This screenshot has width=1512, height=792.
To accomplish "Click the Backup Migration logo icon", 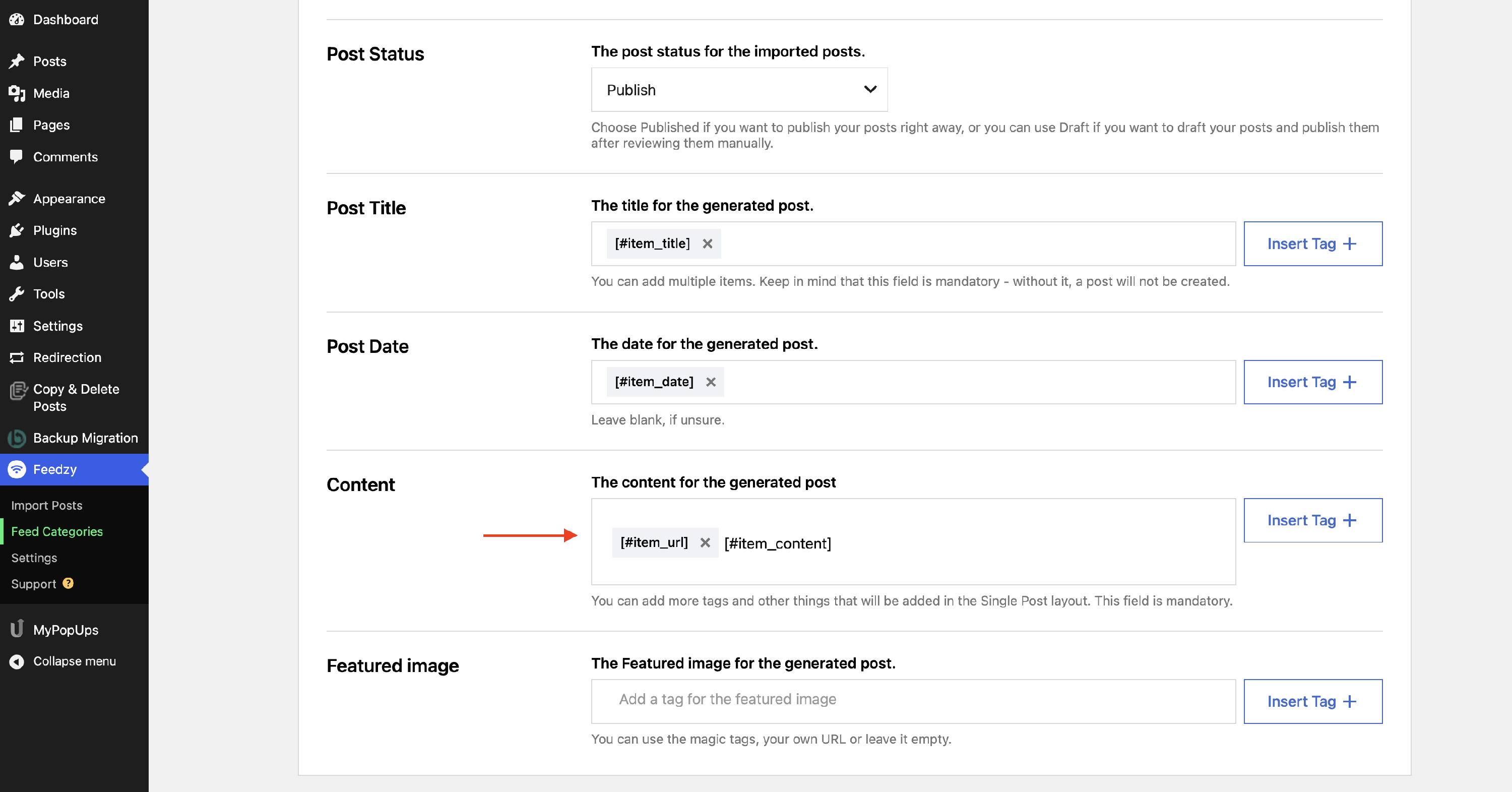I will click(x=17, y=438).
